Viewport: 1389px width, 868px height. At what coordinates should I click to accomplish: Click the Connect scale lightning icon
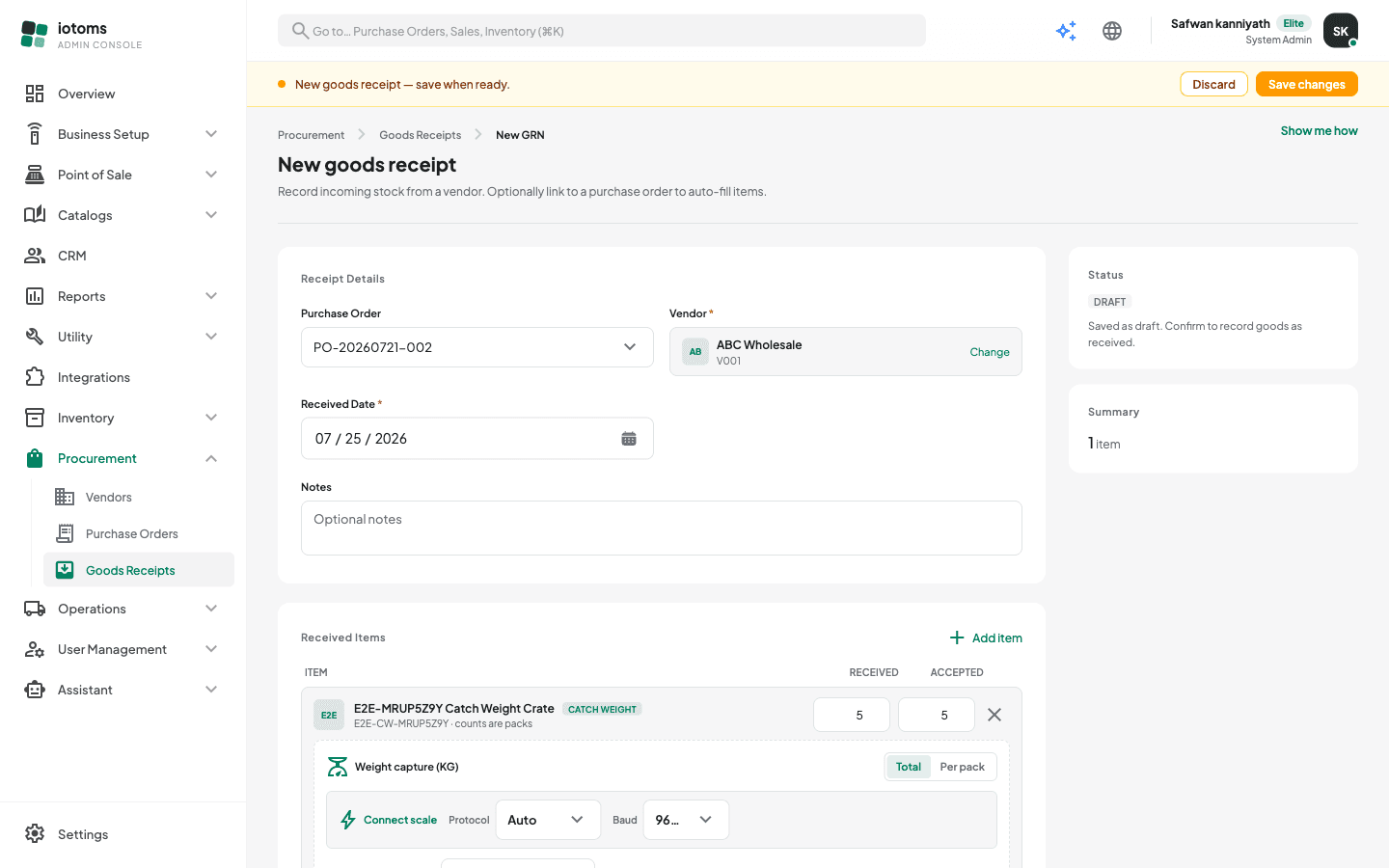(348, 820)
